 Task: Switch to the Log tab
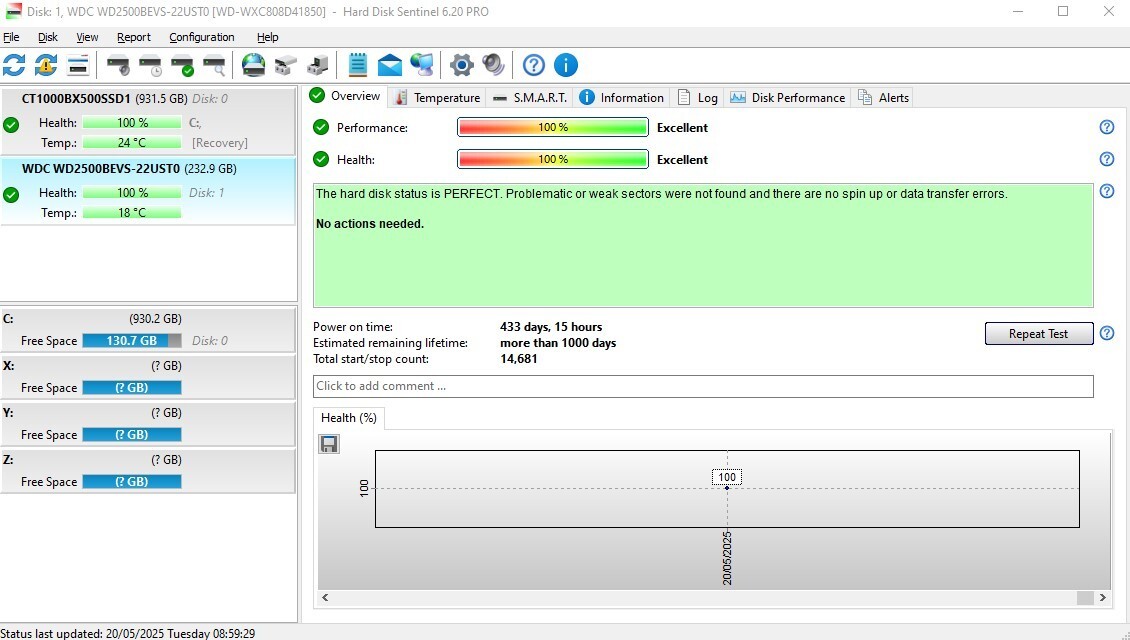pos(697,97)
